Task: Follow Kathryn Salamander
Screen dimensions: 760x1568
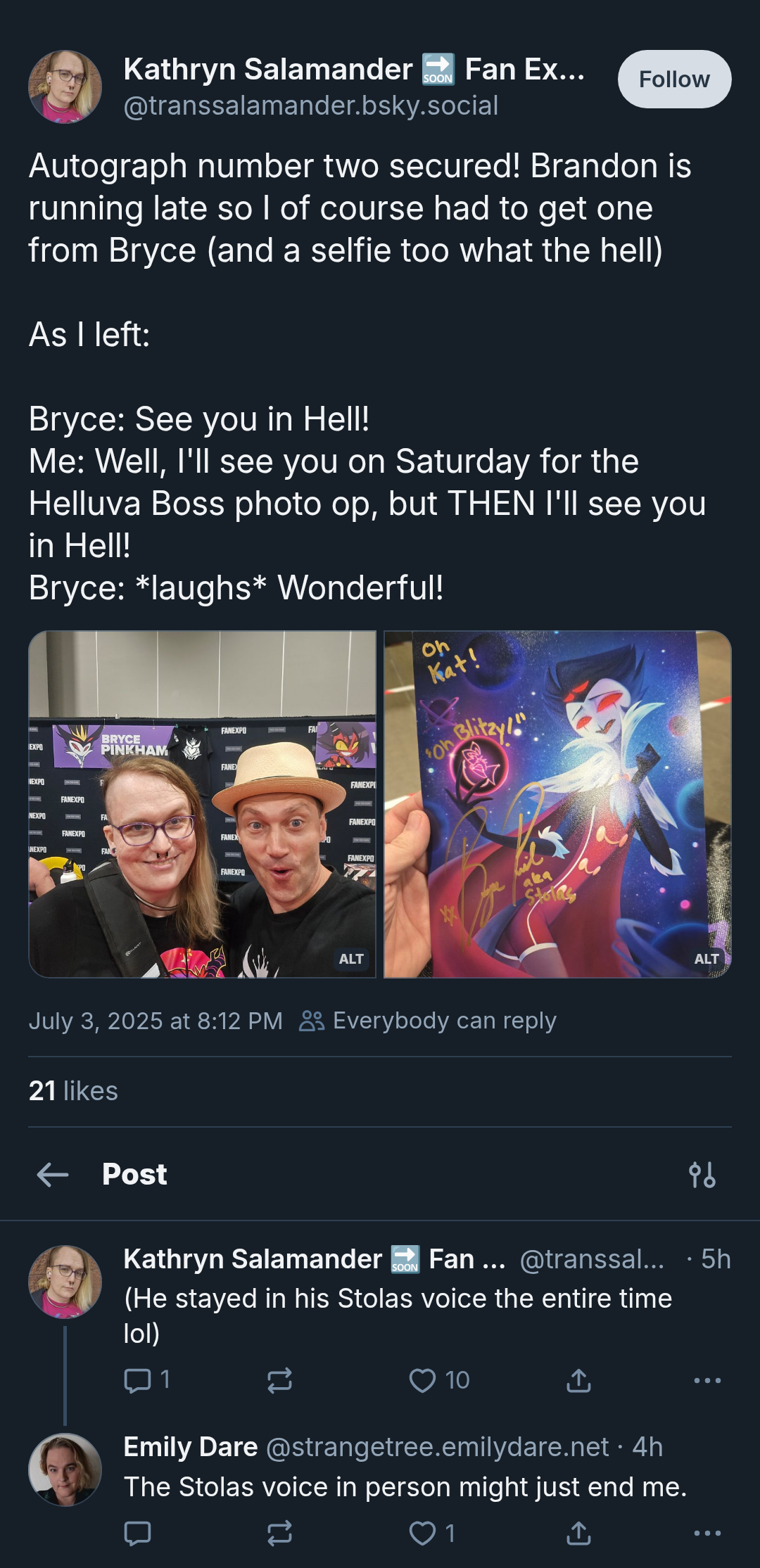Action: click(x=674, y=79)
